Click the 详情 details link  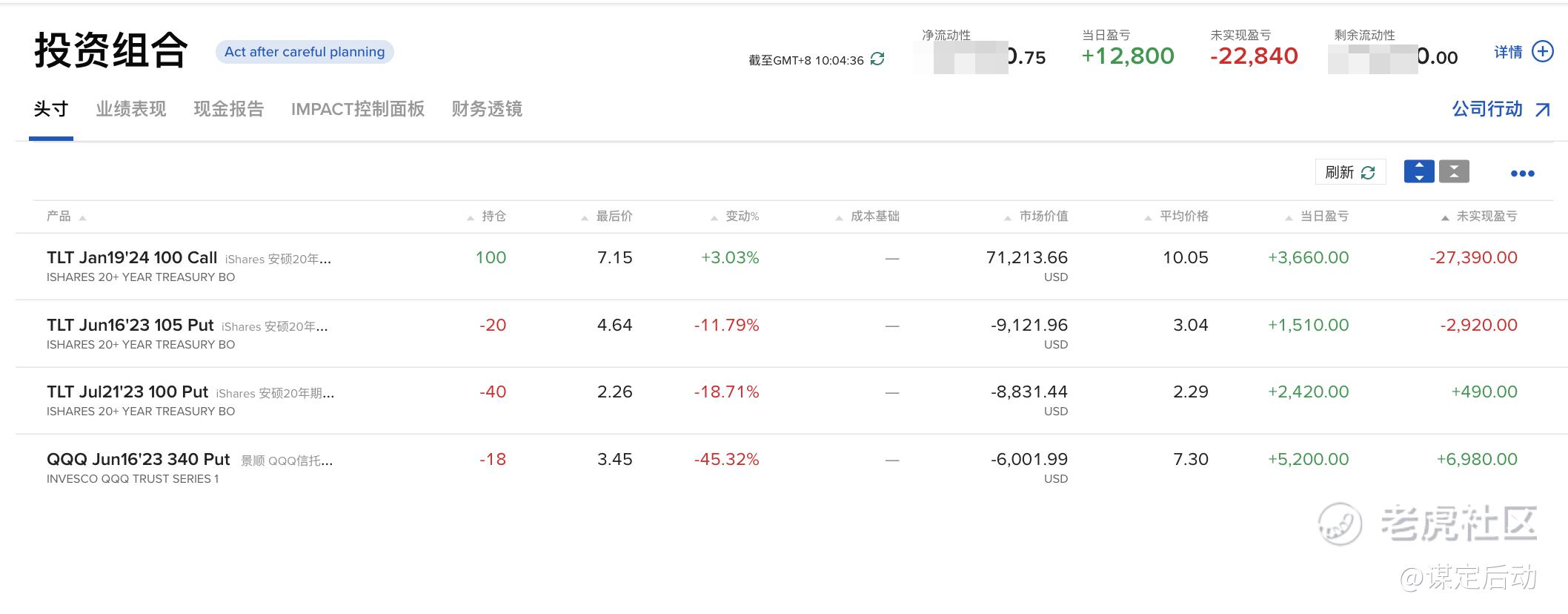(x=1508, y=53)
